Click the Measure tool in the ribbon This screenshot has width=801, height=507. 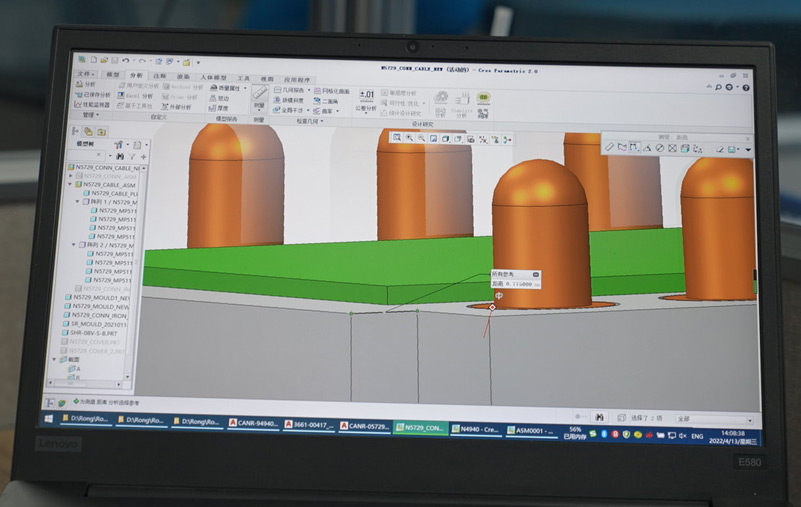point(259,95)
